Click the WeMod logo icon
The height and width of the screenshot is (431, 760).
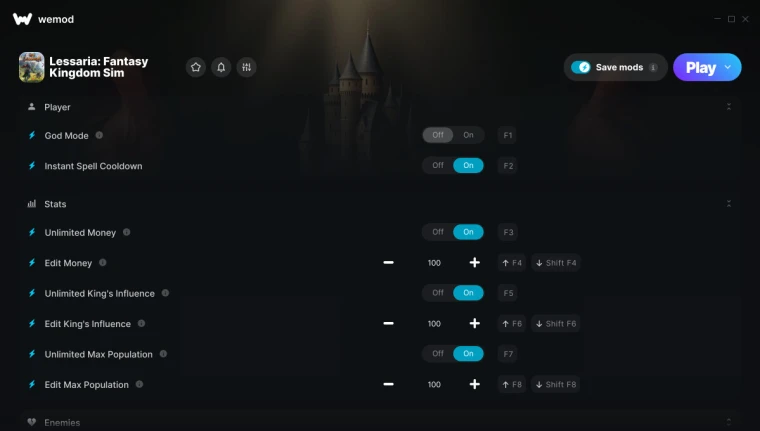pos(22,19)
